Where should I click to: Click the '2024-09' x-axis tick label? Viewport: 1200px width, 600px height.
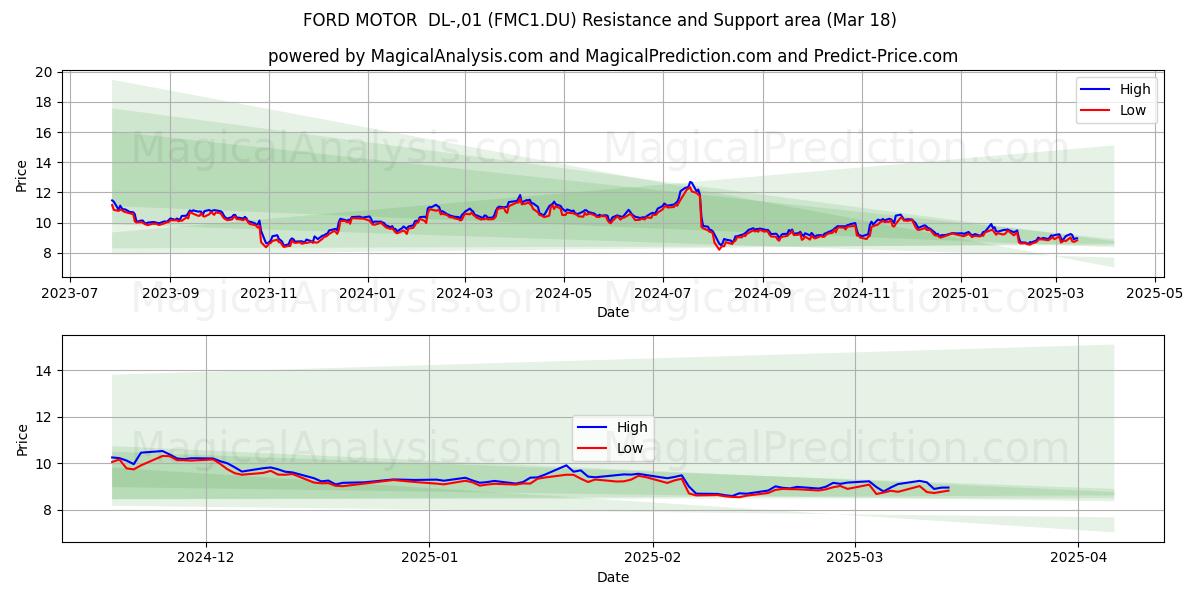pos(762,294)
